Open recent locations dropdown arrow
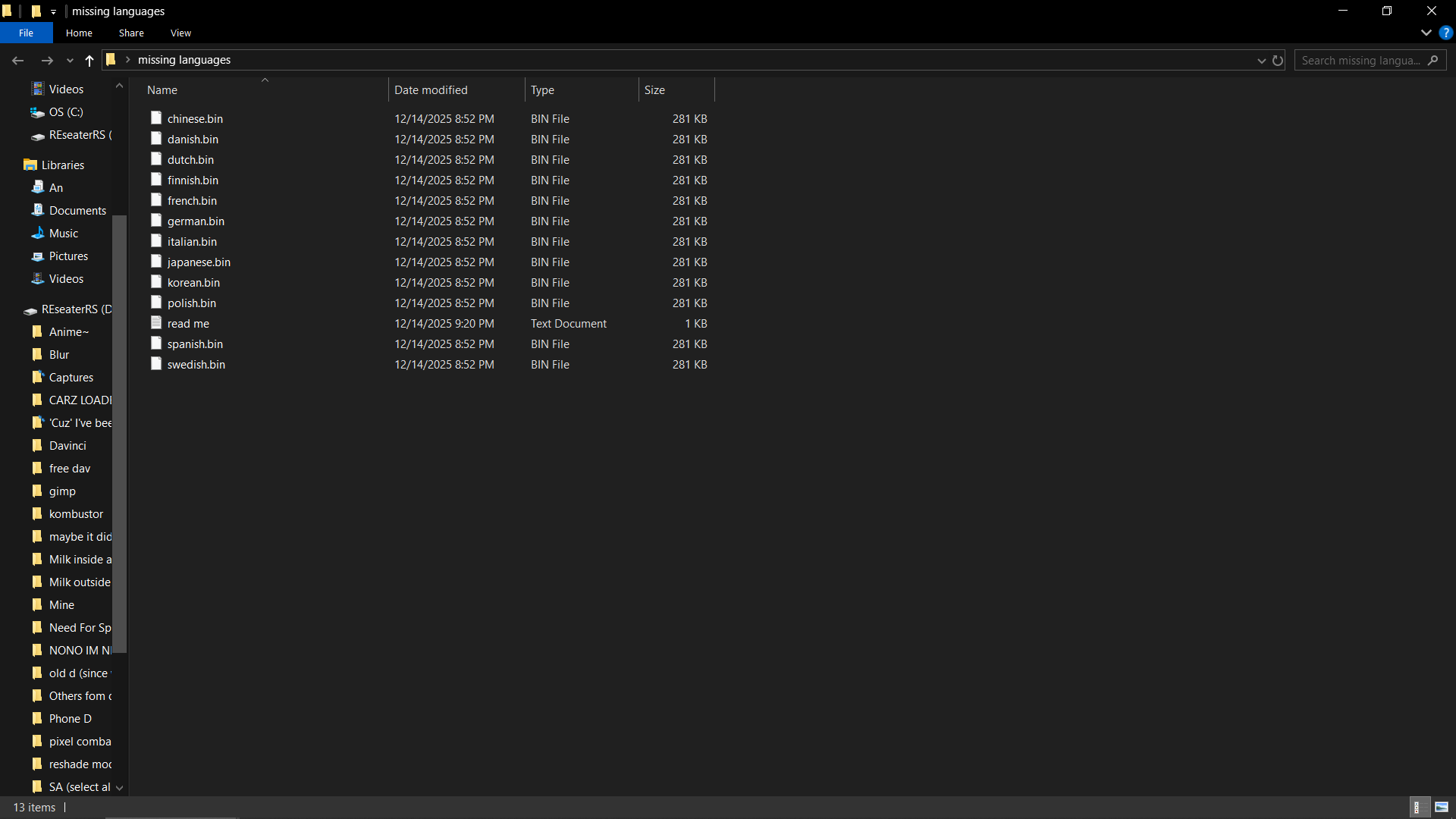The width and height of the screenshot is (1456, 819). point(70,61)
